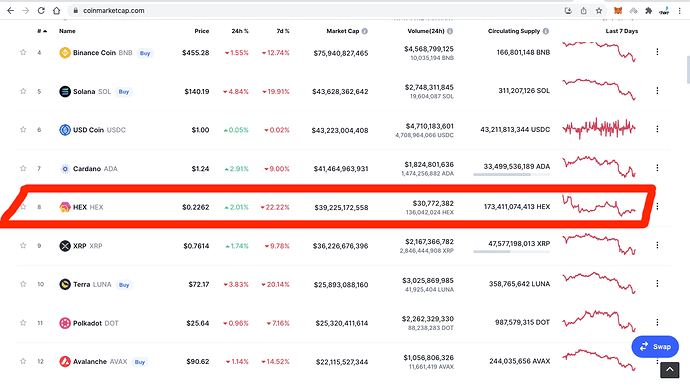Toggle watchlist star for Polkadot

point(23,323)
